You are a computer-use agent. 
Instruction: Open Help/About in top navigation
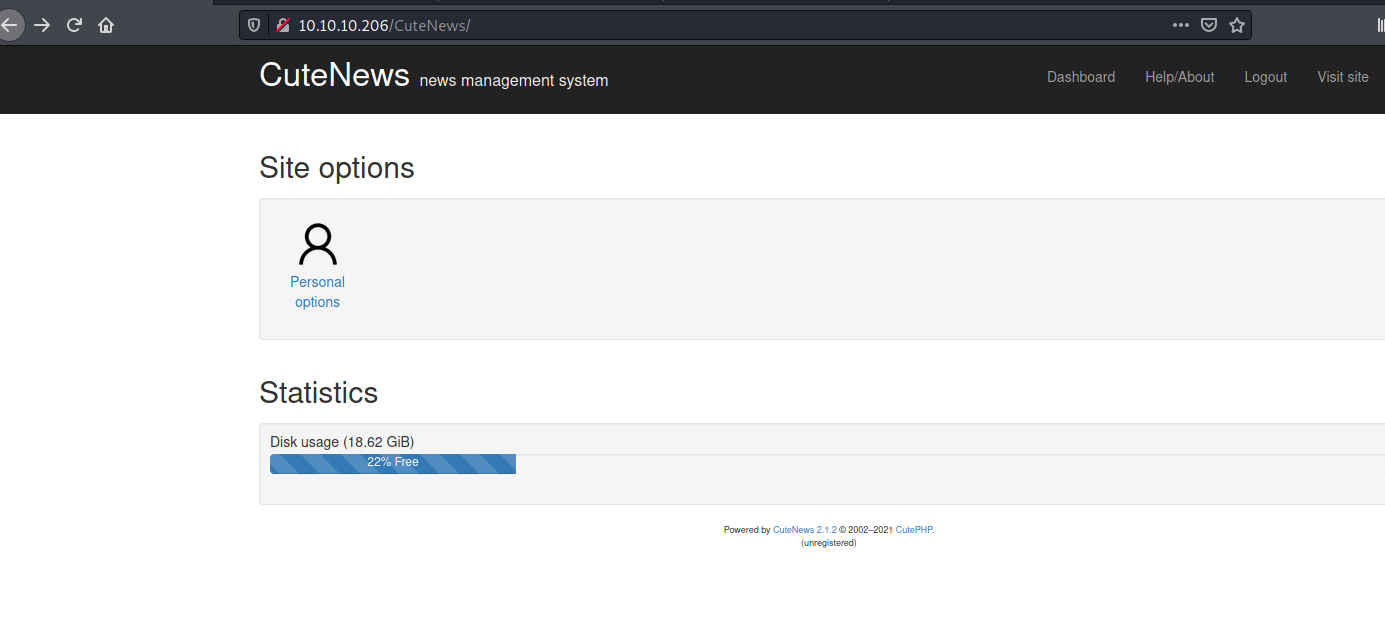pyautogui.click(x=1179, y=77)
